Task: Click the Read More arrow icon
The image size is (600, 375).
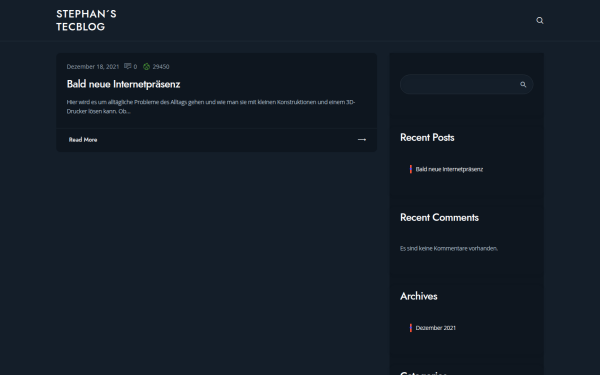Action: coord(362,140)
